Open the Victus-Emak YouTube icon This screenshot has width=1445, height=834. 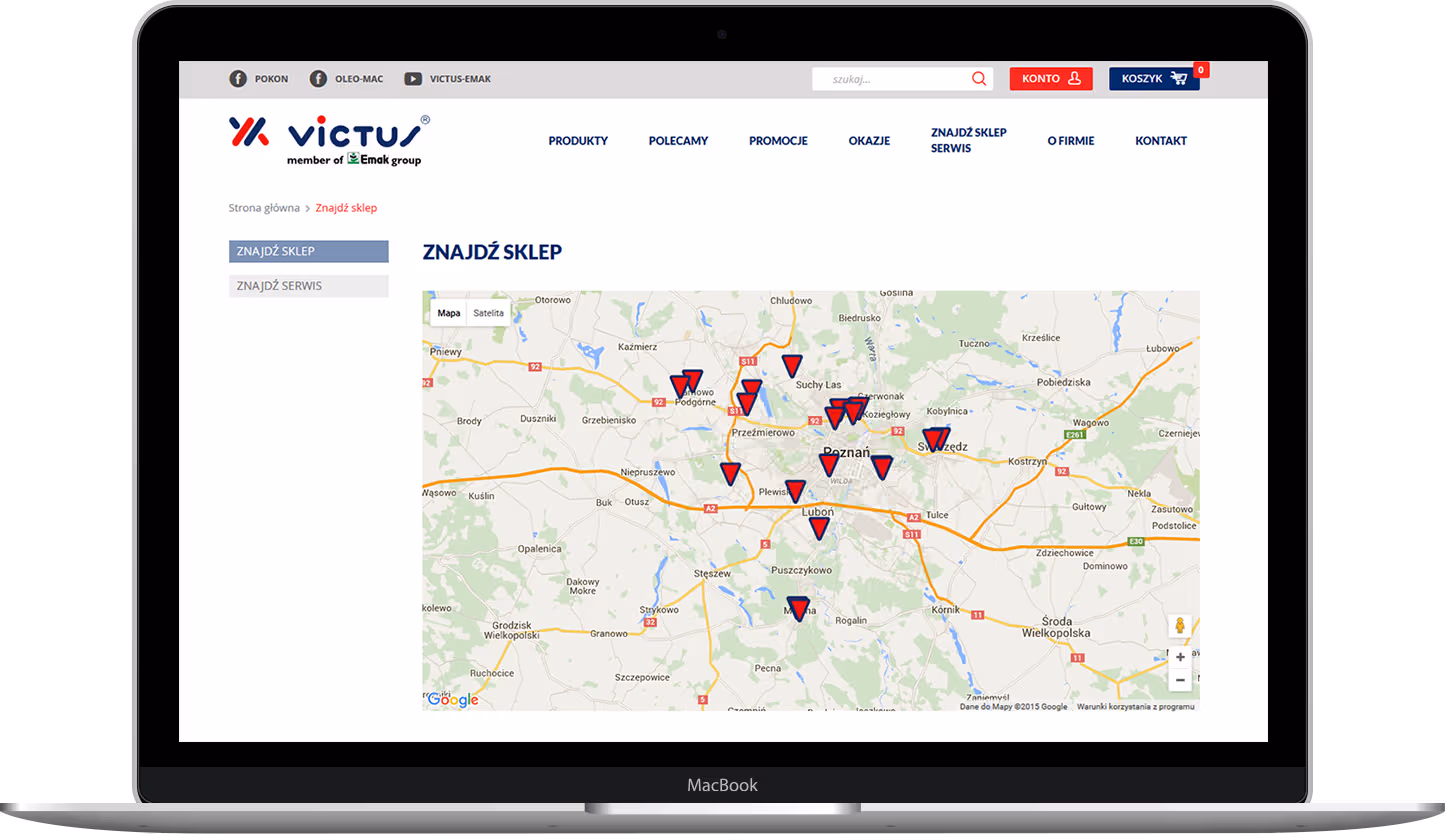413,79
